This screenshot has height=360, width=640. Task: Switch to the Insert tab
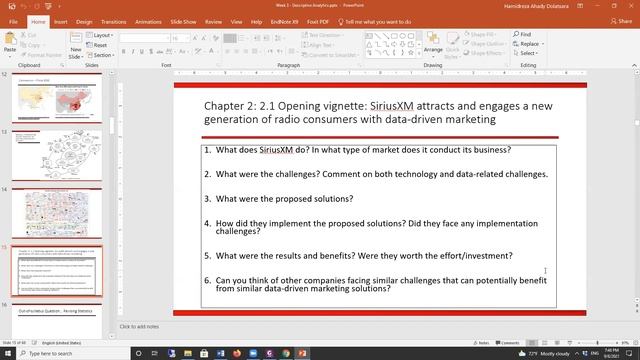61,22
